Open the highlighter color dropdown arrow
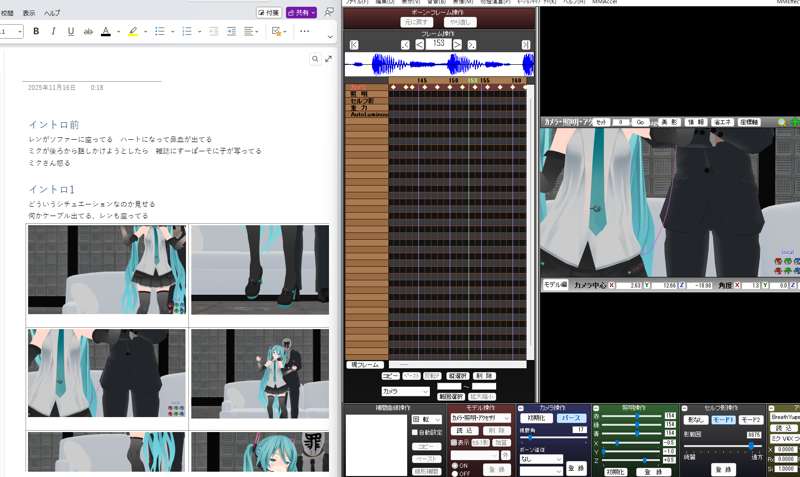The image size is (800, 477). pos(145,32)
